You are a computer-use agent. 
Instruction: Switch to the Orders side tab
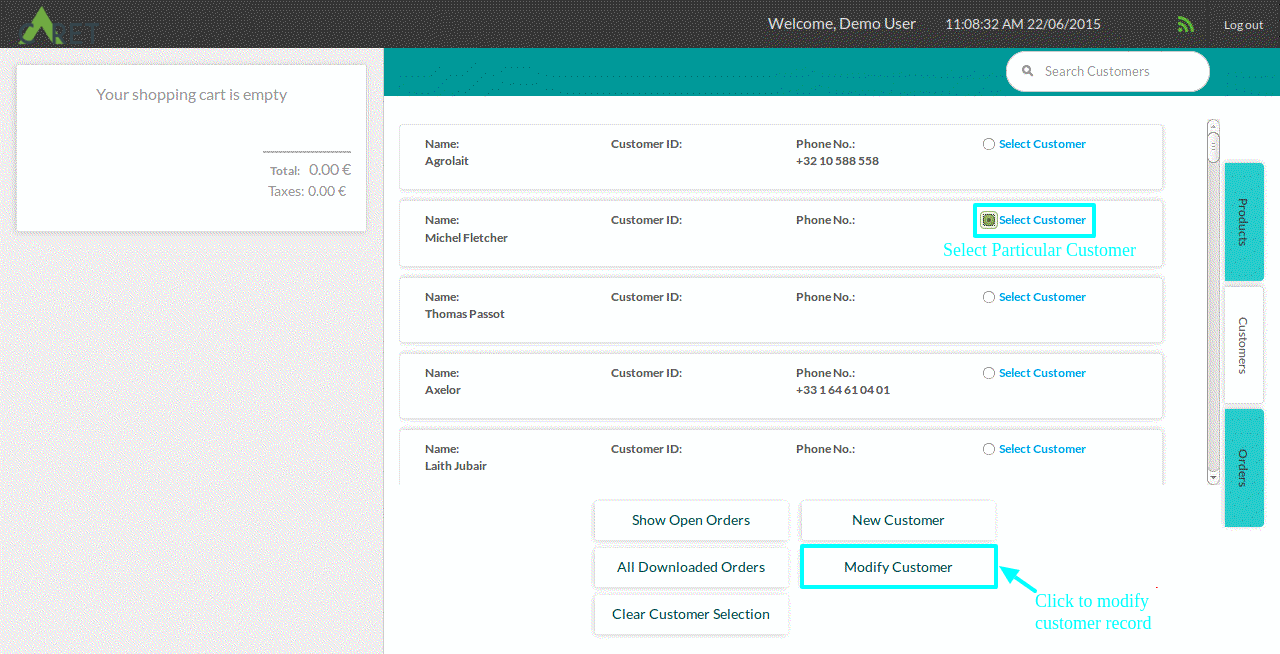coord(1244,468)
